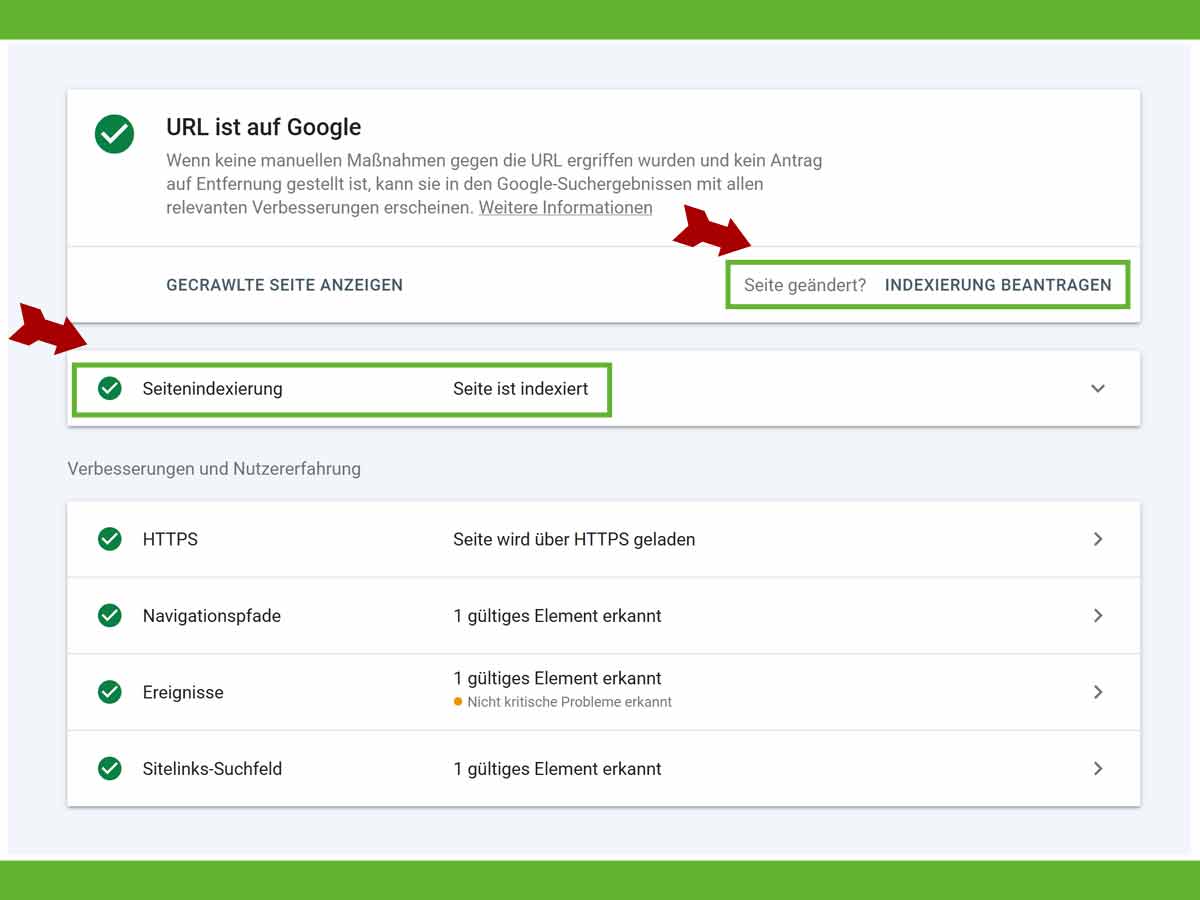This screenshot has width=1200, height=900.
Task: Expand the Seitenindexierung section chevron
Action: 1098,388
